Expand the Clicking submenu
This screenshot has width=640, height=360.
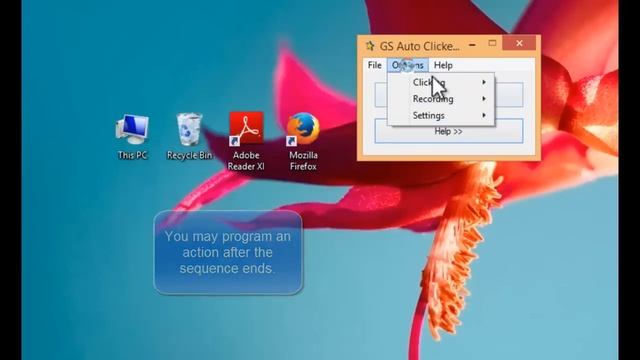point(441,82)
